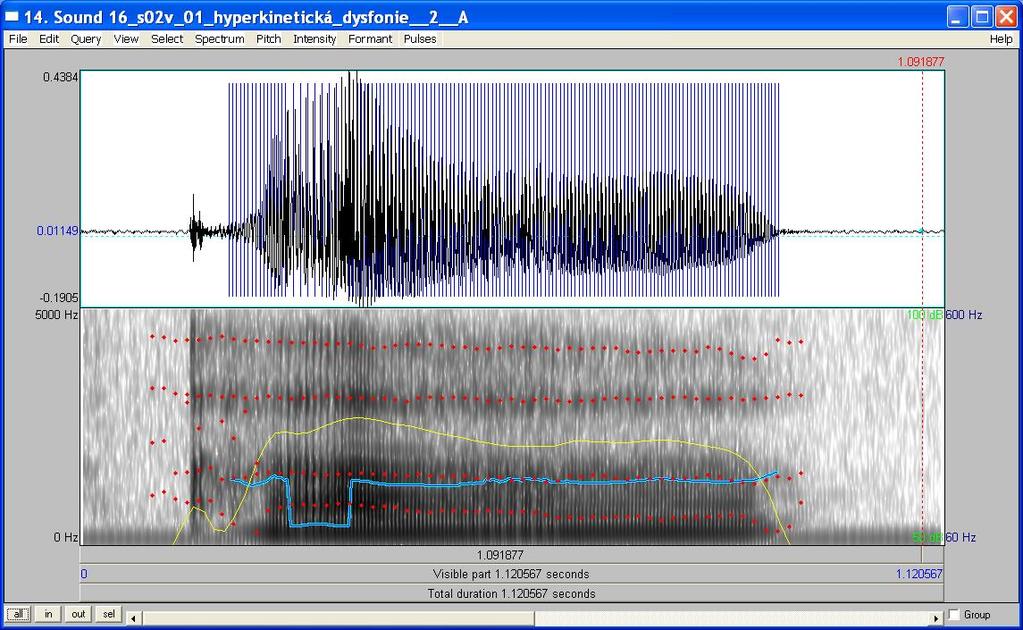Click the Praat window icon in title bar
Viewport: 1023px width, 630px height.
click(x=12, y=16)
